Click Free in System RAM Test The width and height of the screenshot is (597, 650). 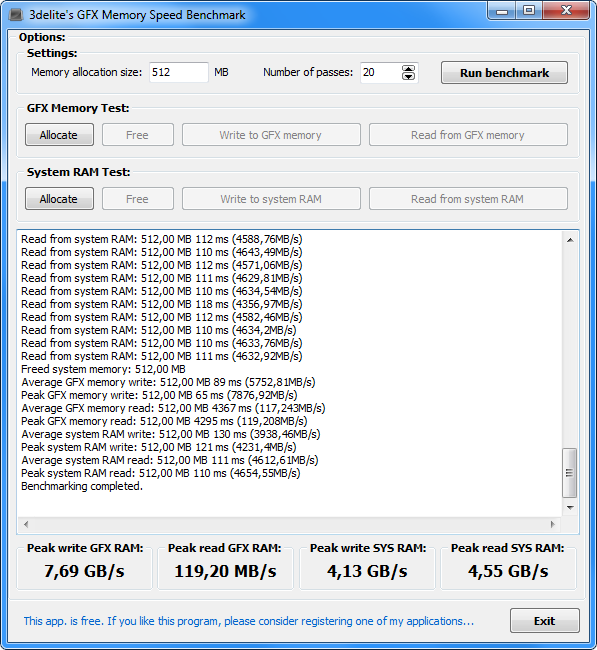[138, 199]
